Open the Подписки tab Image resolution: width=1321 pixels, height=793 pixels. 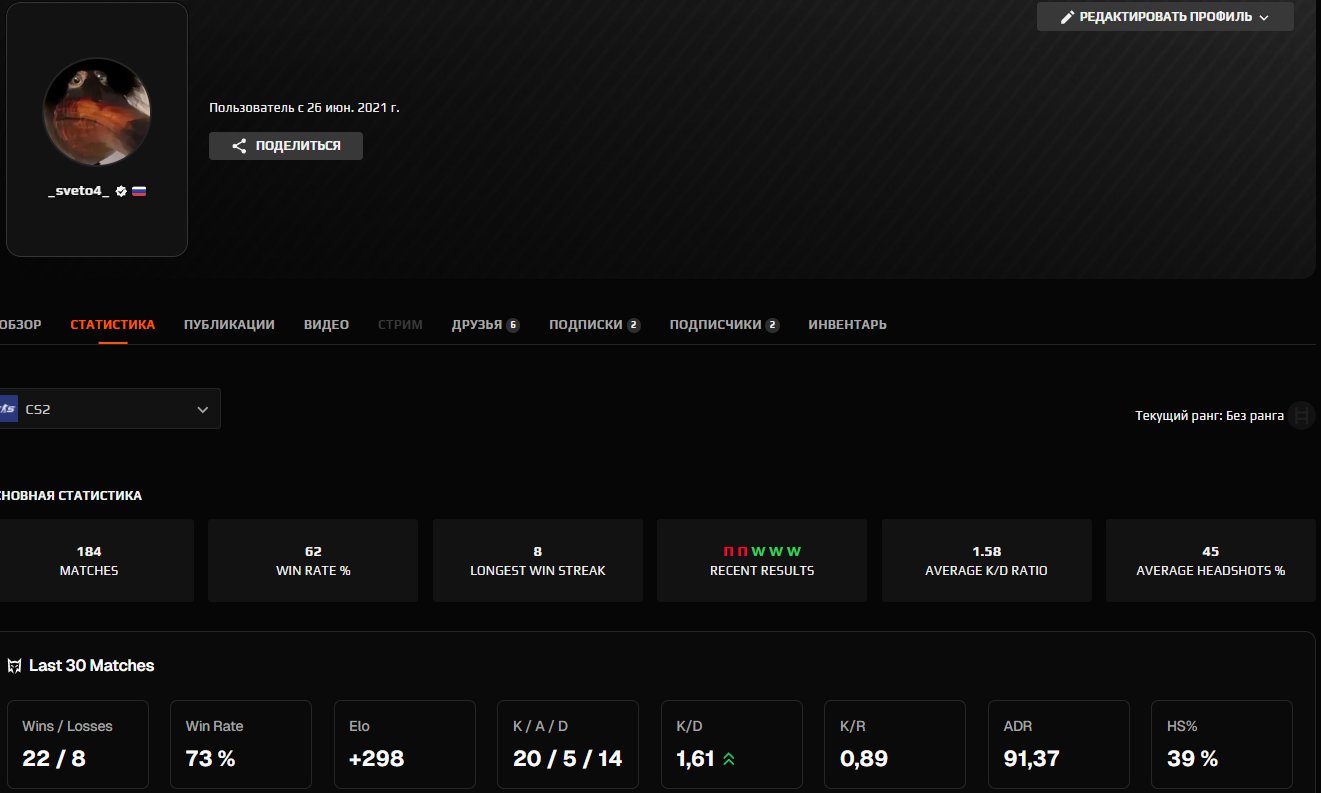[x=594, y=325]
